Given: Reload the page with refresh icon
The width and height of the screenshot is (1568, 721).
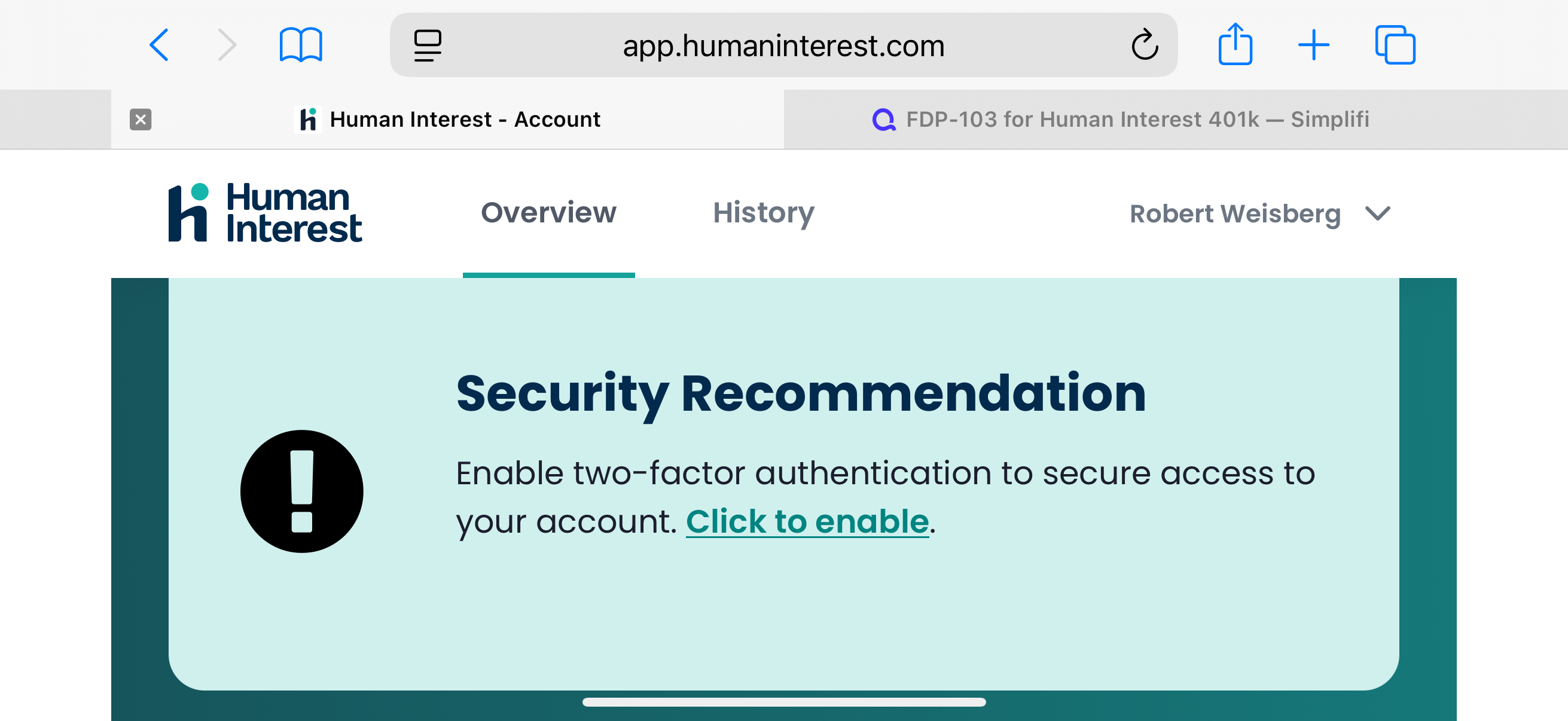Looking at the screenshot, I should 1144,45.
